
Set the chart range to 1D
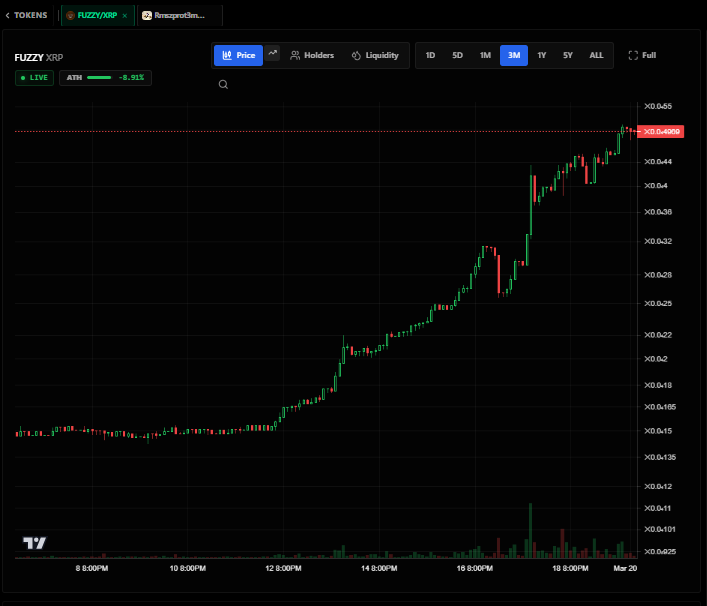(x=430, y=55)
